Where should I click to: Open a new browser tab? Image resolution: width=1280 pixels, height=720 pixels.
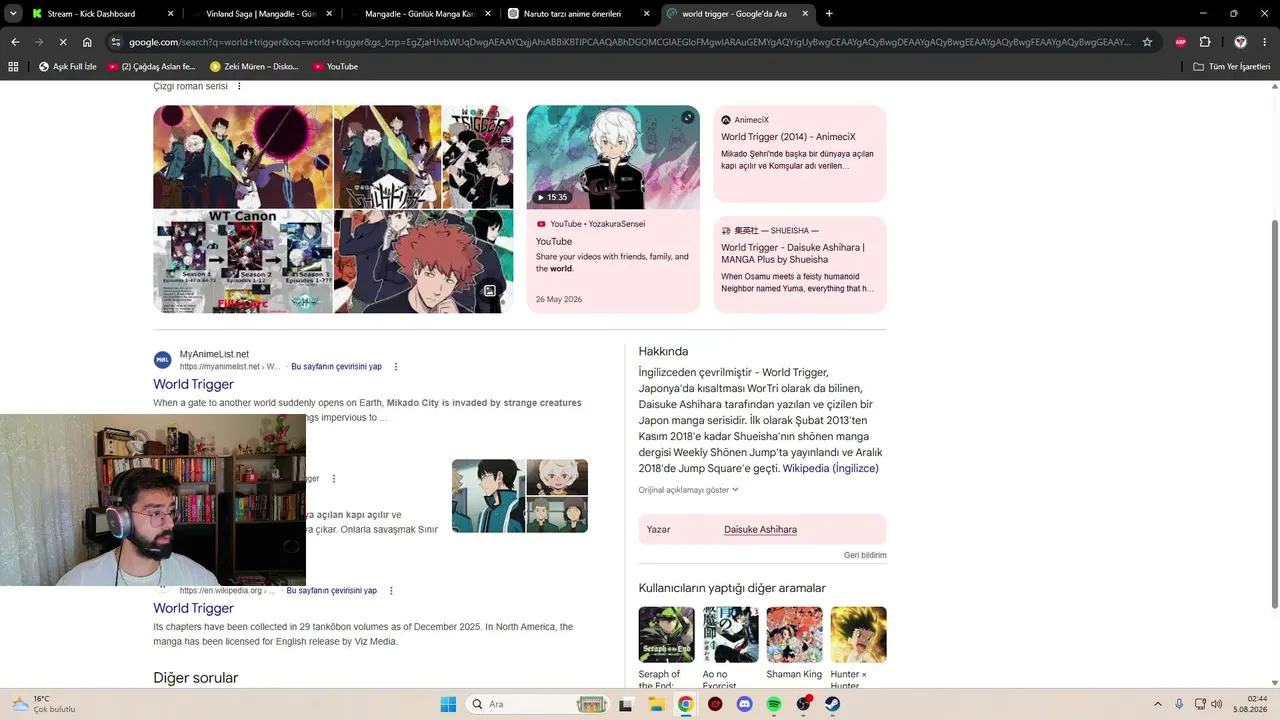pos(829,14)
